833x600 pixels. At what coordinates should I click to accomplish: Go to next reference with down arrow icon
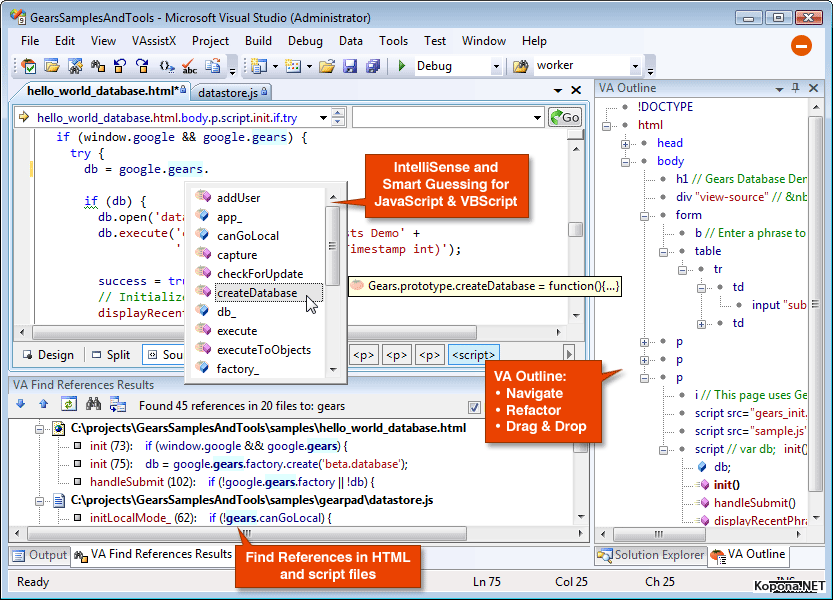pos(21,404)
